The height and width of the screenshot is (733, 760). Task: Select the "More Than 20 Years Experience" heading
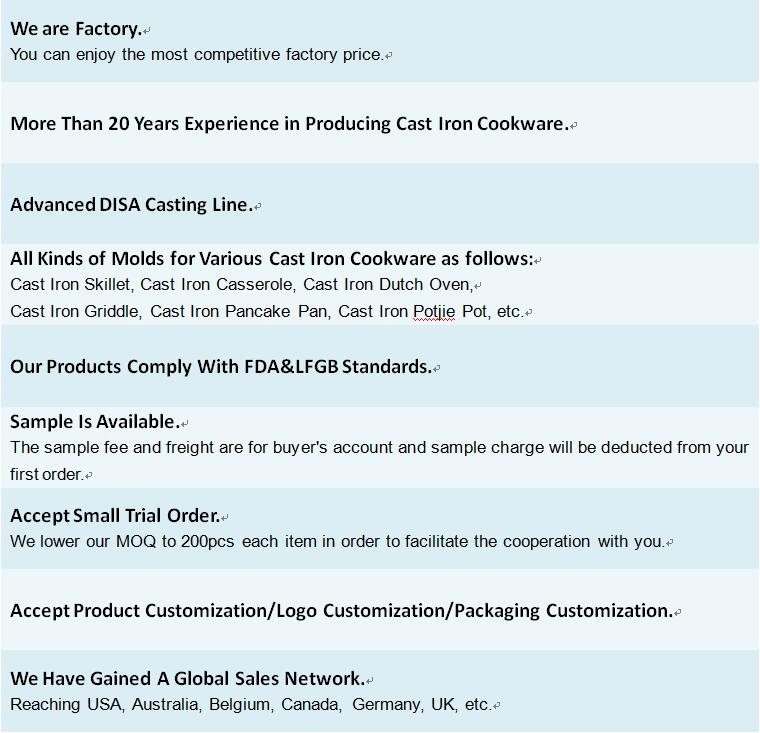(289, 124)
